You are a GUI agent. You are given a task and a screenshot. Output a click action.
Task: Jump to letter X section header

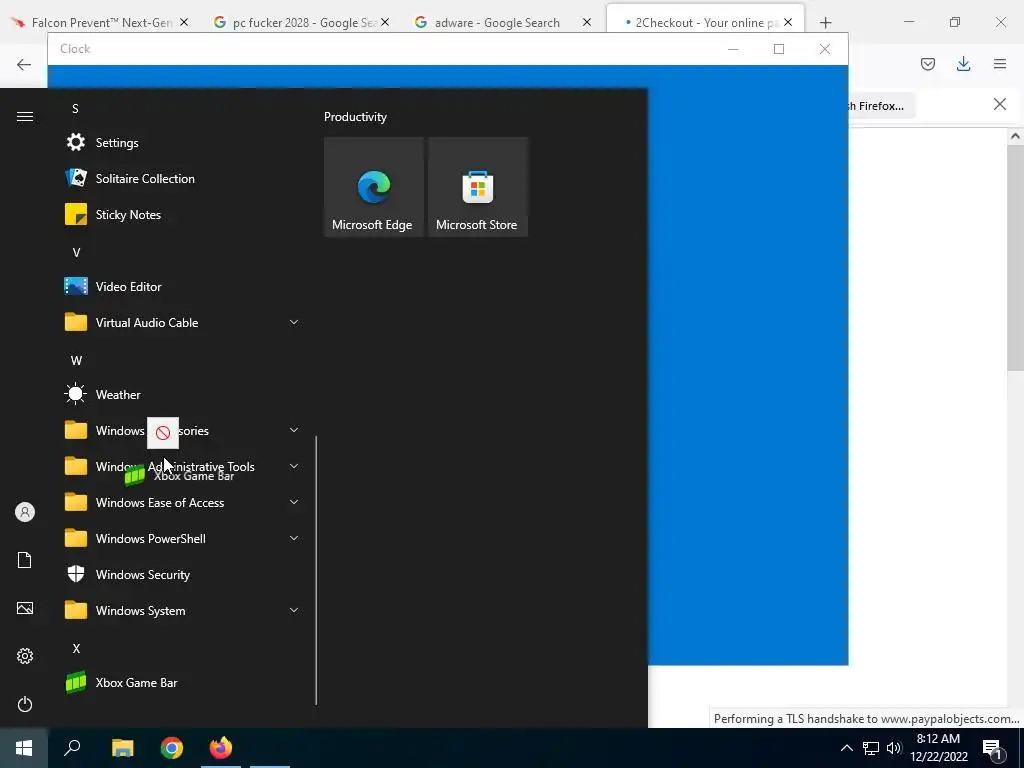pos(76,648)
